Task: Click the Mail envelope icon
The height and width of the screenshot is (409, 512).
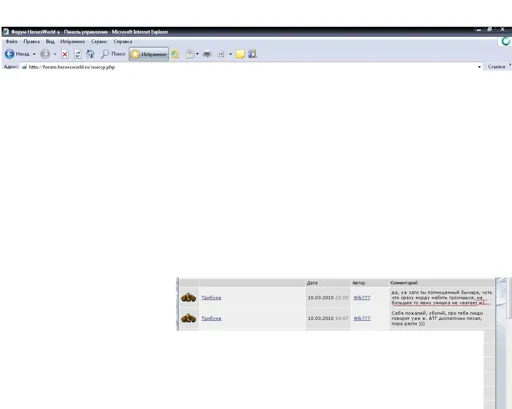Action: [x=190, y=54]
